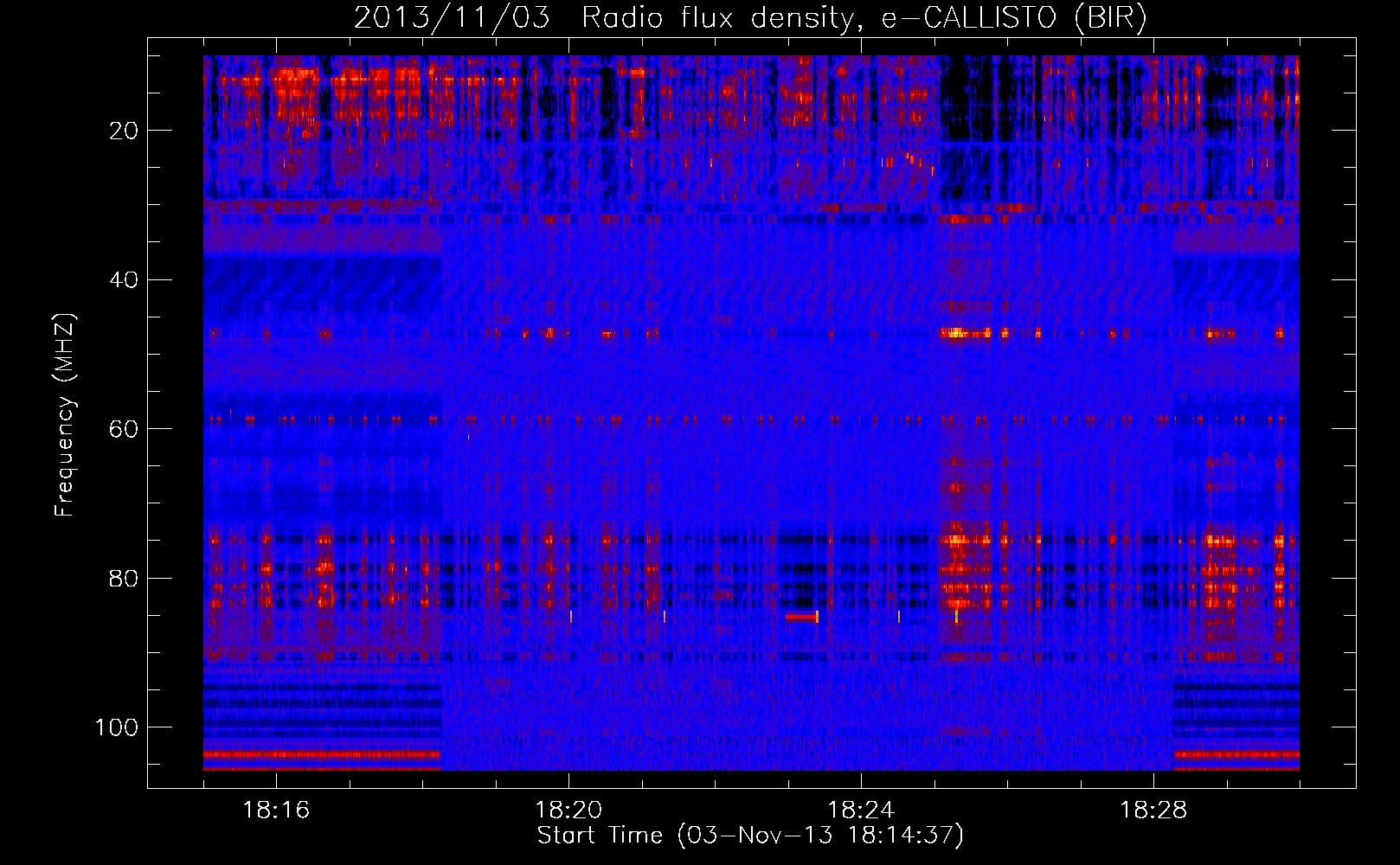The width and height of the screenshot is (1400, 865).
Task: Click the 60 frequency tick label
Action: 125,429
